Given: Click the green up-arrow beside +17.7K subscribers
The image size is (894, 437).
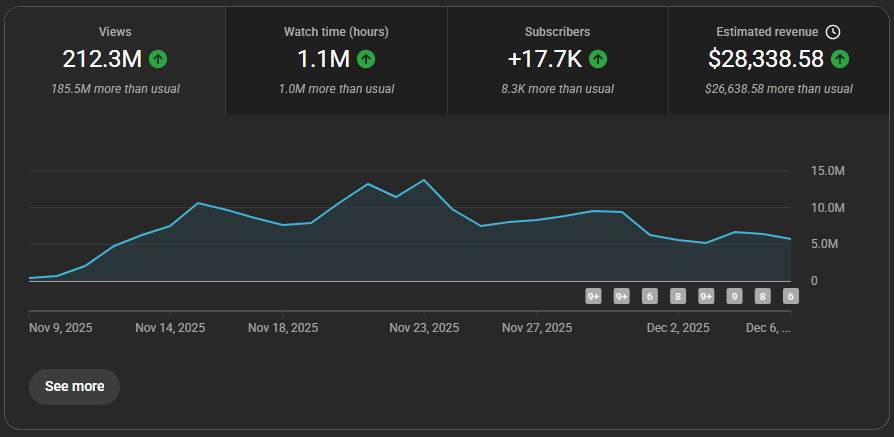Looking at the screenshot, I should [x=598, y=59].
